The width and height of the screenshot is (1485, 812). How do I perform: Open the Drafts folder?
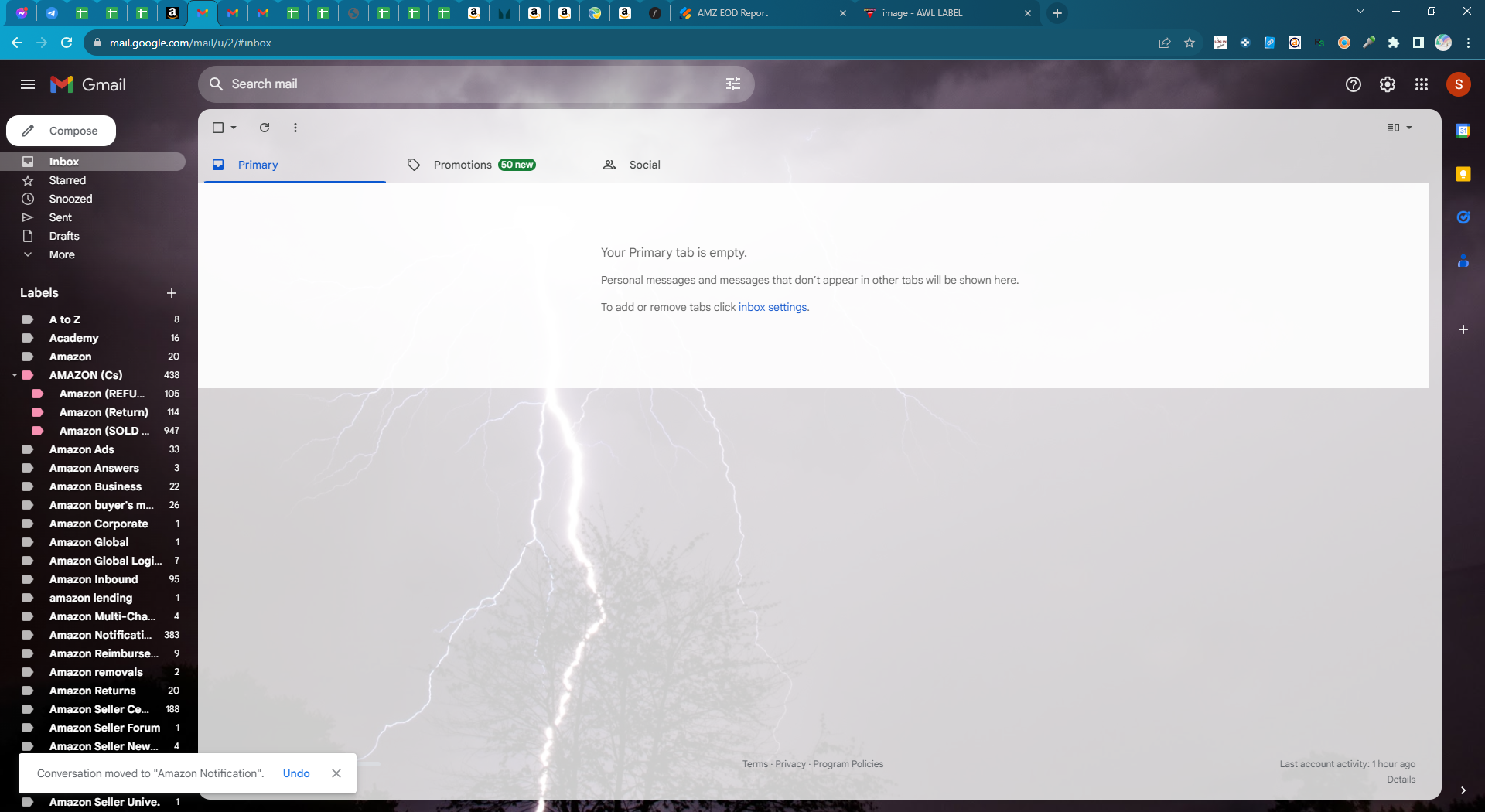tap(93, 236)
